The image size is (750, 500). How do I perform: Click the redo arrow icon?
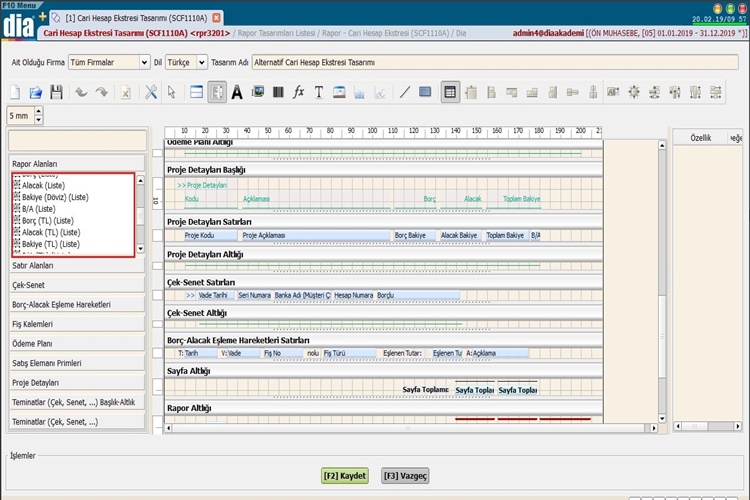(x=101, y=92)
